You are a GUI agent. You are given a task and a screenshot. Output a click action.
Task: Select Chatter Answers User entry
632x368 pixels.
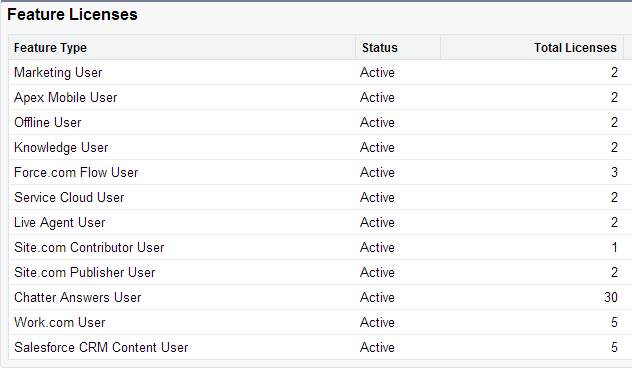pyautogui.click(x=78, y=297)
